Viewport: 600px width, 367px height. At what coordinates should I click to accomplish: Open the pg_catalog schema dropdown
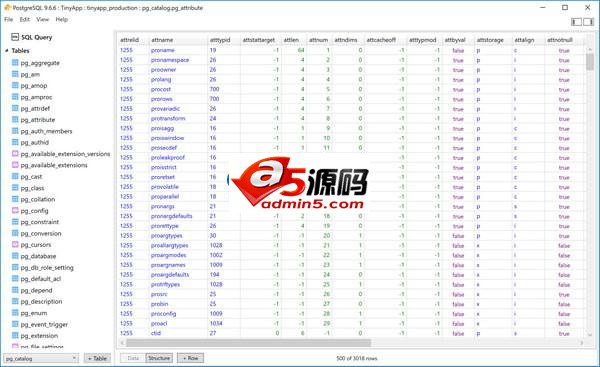pos(41,358)
